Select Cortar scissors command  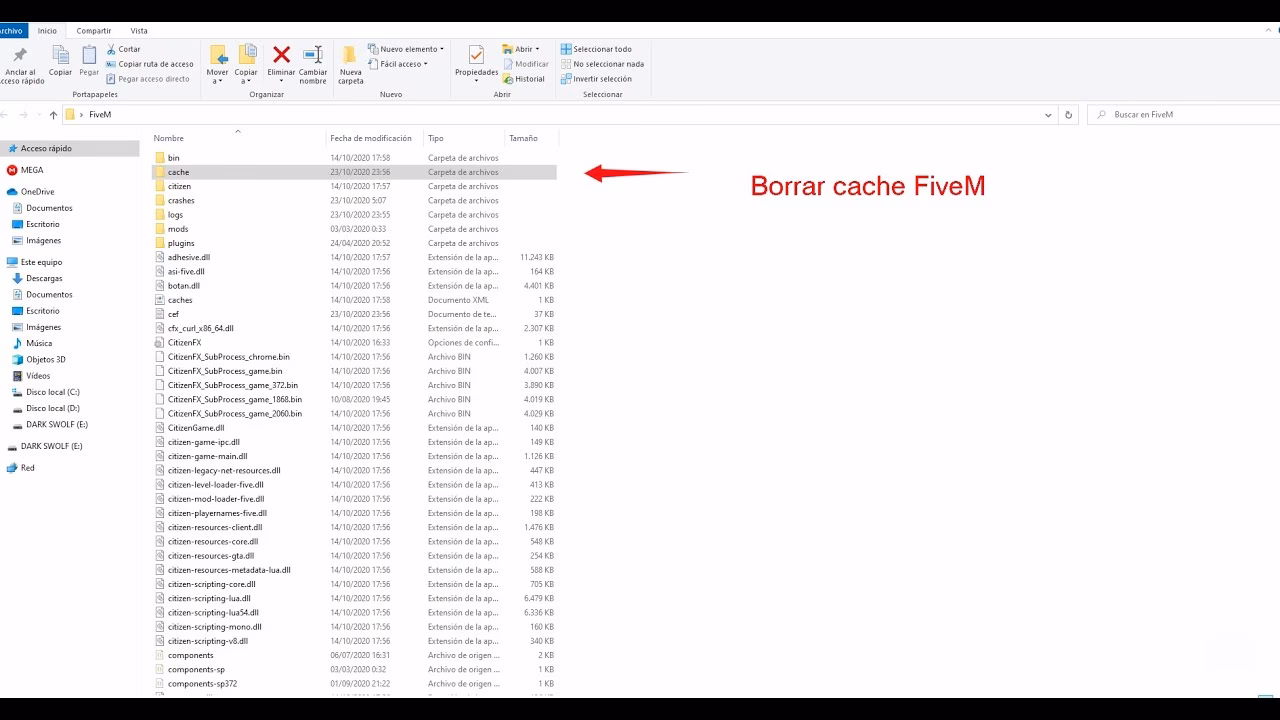(x=123, y=49)
